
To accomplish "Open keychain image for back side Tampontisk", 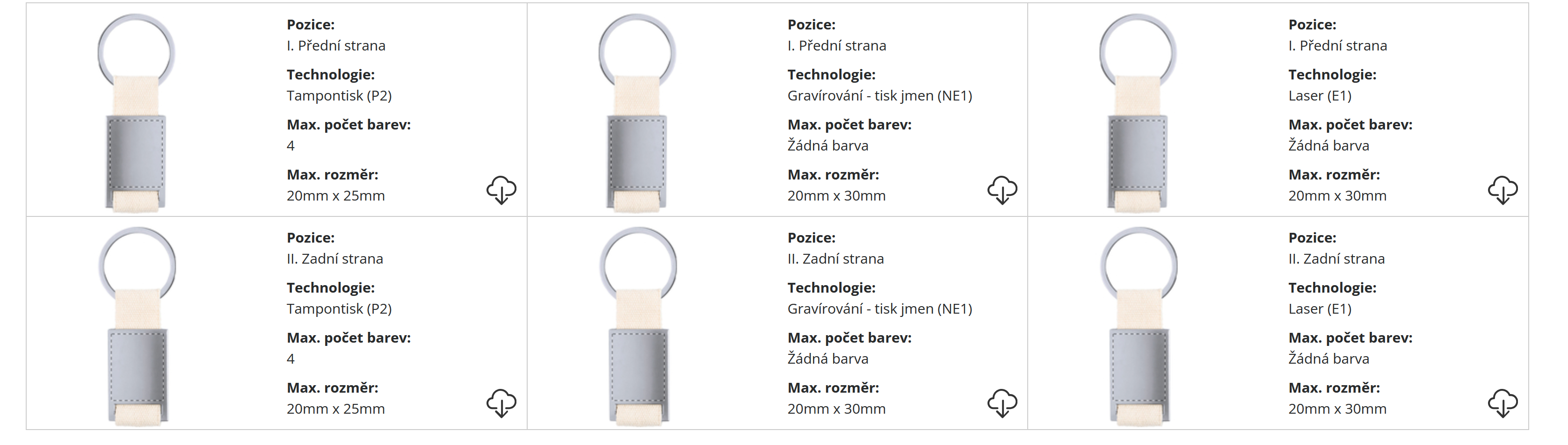I will [x=137, y=325].
